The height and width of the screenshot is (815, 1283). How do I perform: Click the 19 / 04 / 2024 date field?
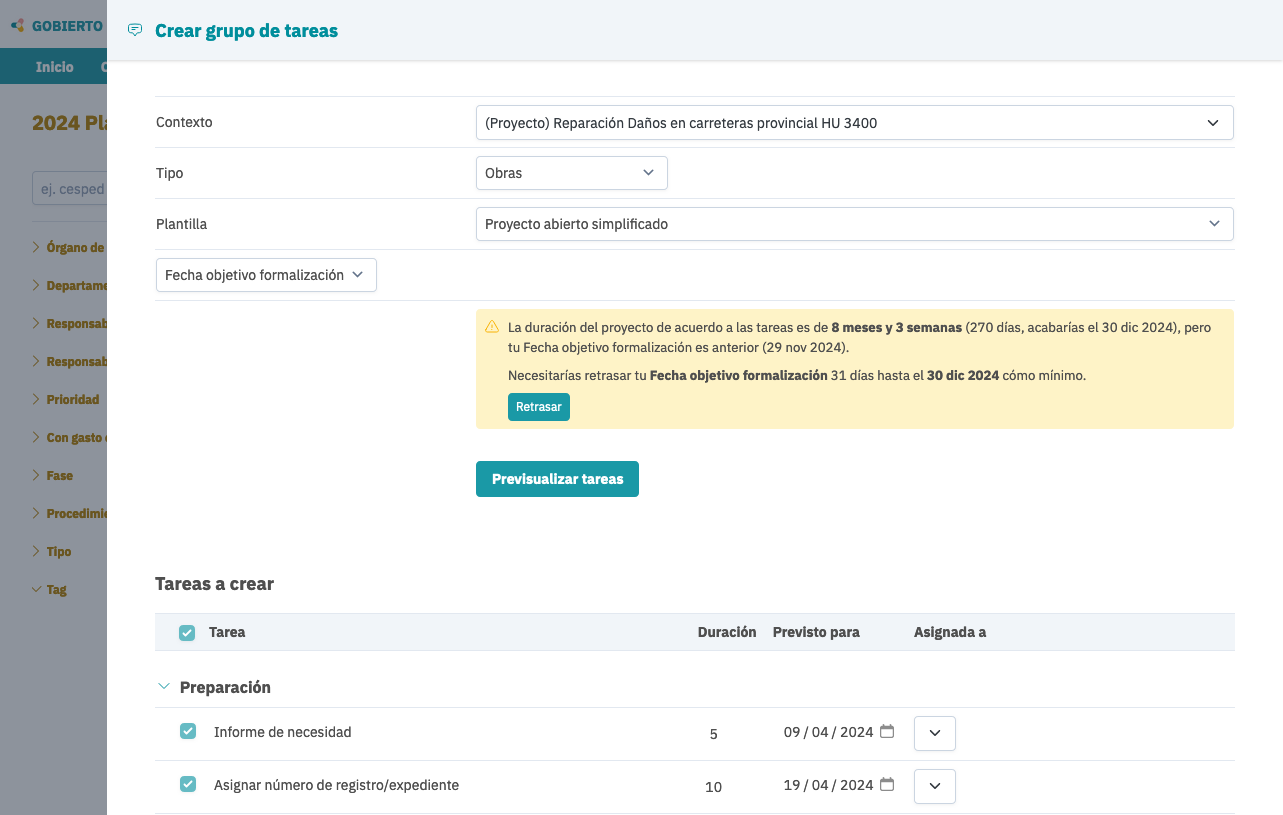(828, 785)
